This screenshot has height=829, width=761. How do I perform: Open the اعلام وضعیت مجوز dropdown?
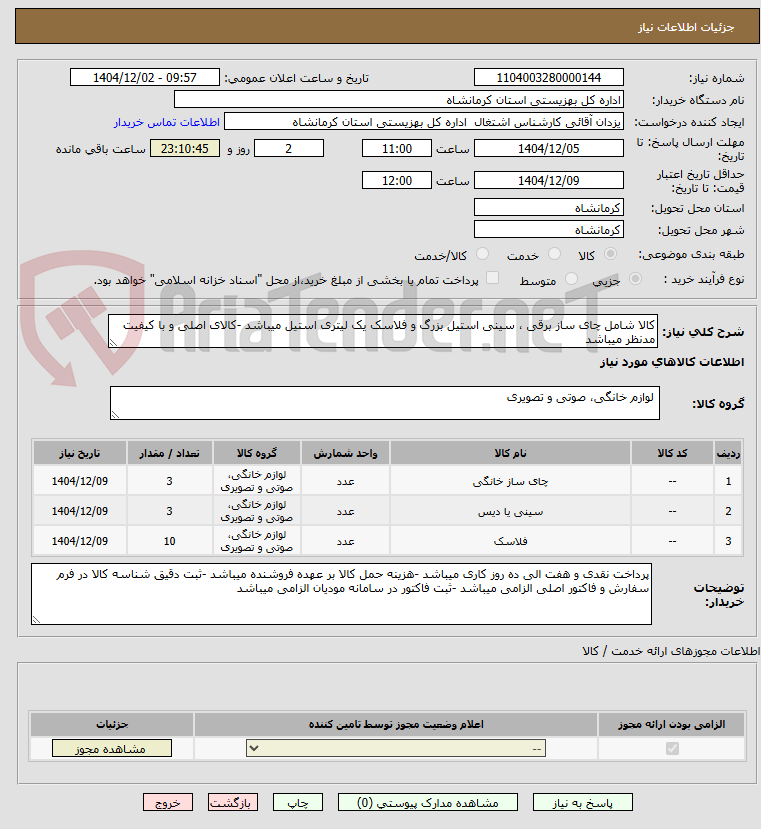[x=396, y=749]
